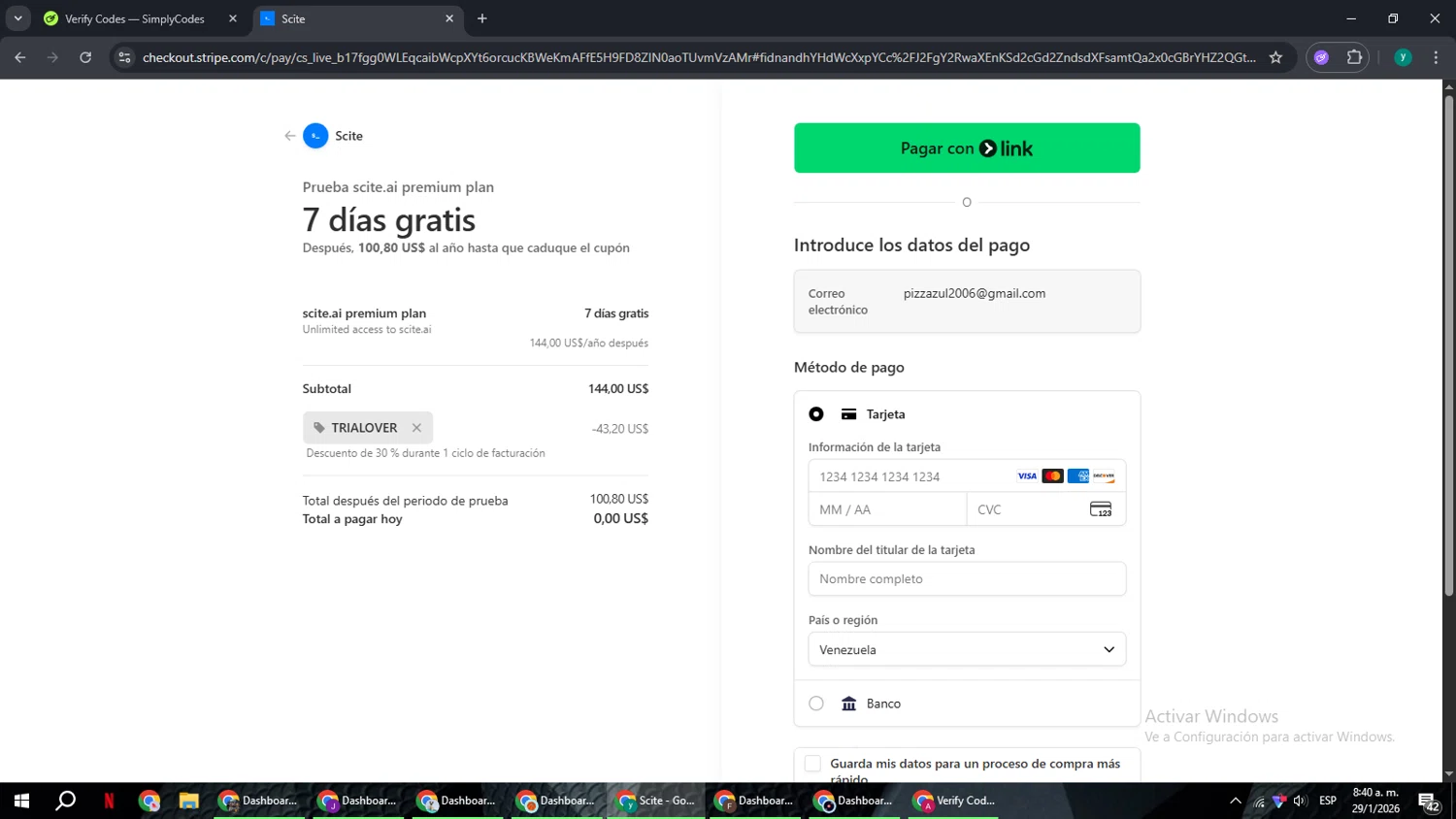Focus the card number field
Screen dimensions: 1456x819
(967, 476)
